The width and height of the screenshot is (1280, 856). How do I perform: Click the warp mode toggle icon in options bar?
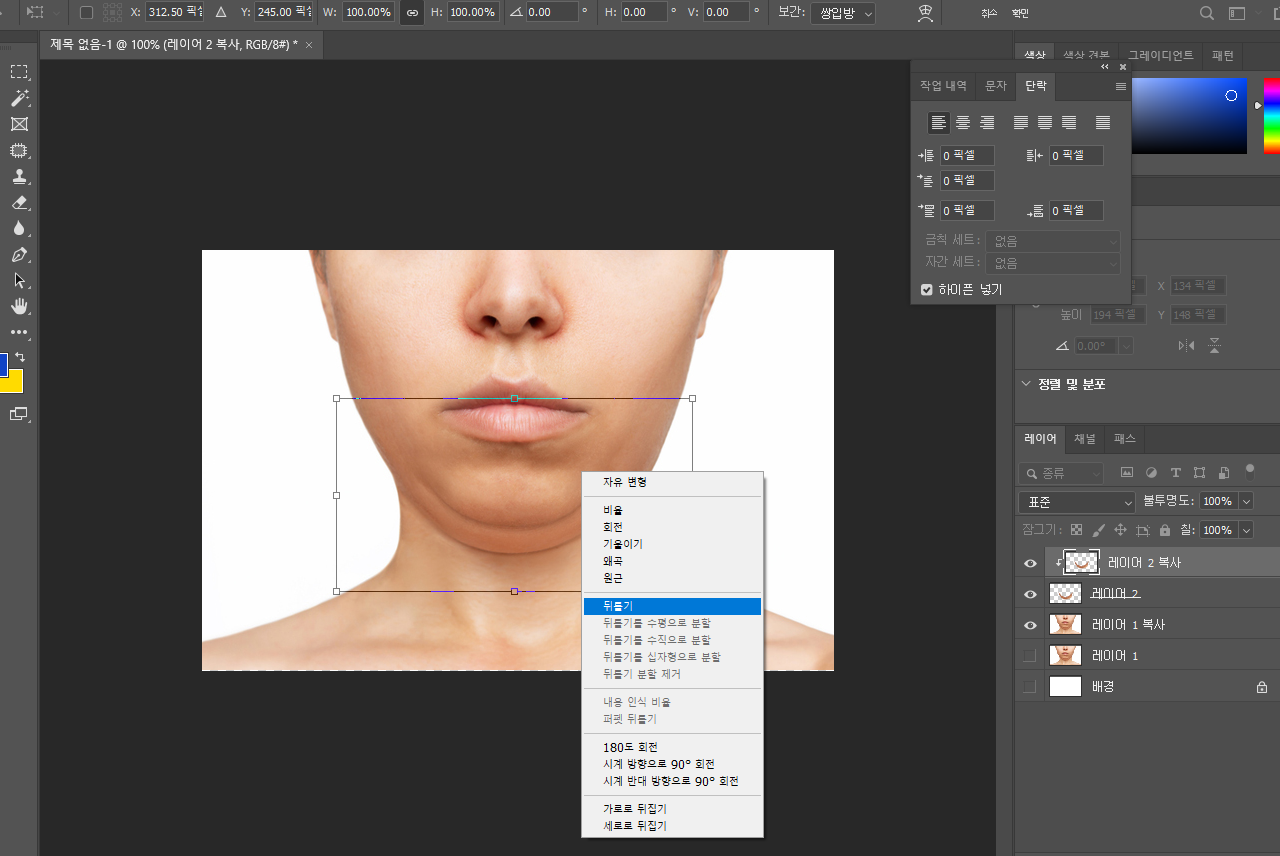coord(925,13)
